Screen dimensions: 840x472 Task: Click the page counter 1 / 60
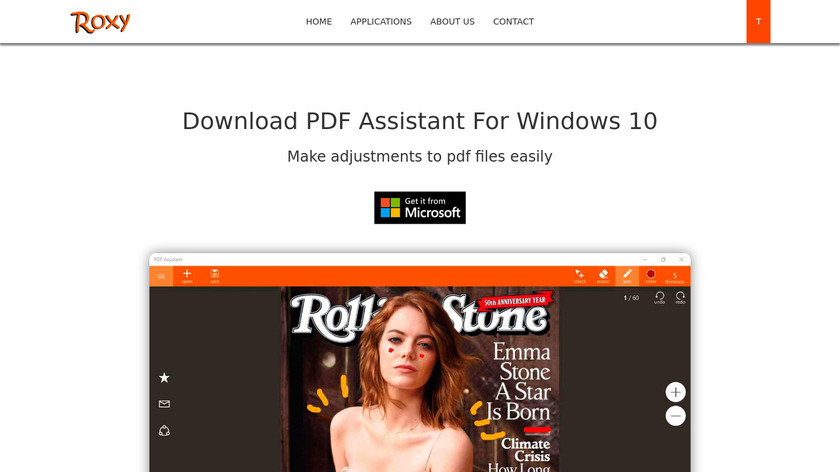click(631, 298)
